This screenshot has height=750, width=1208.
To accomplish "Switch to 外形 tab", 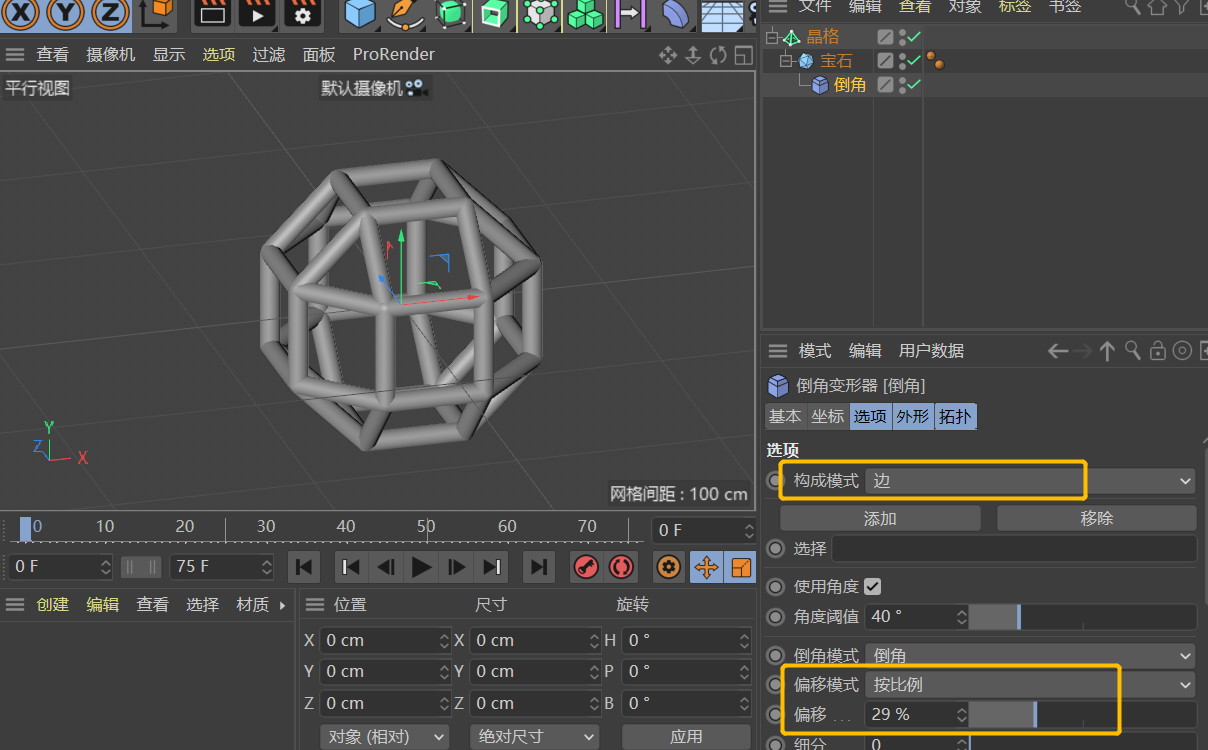I will pos(912,417).
